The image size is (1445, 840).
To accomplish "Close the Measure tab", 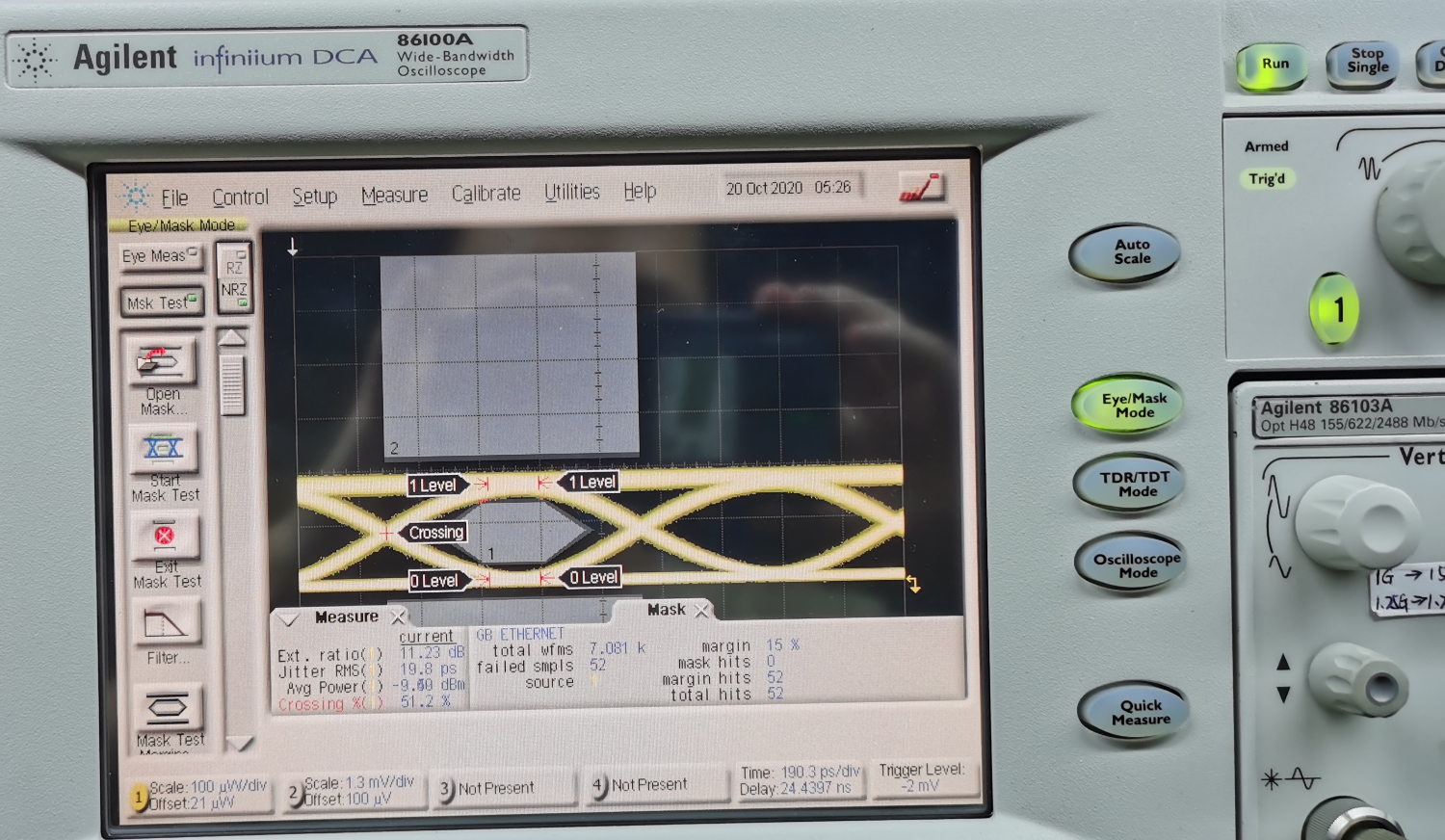I will [x=398, y=617].
